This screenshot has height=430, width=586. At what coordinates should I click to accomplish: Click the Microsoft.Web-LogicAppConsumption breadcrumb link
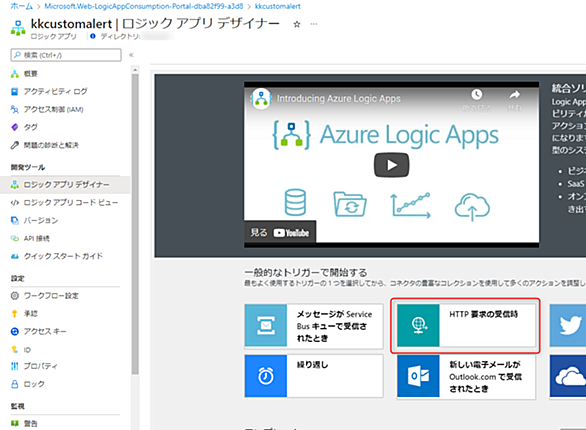coord(144,6)
